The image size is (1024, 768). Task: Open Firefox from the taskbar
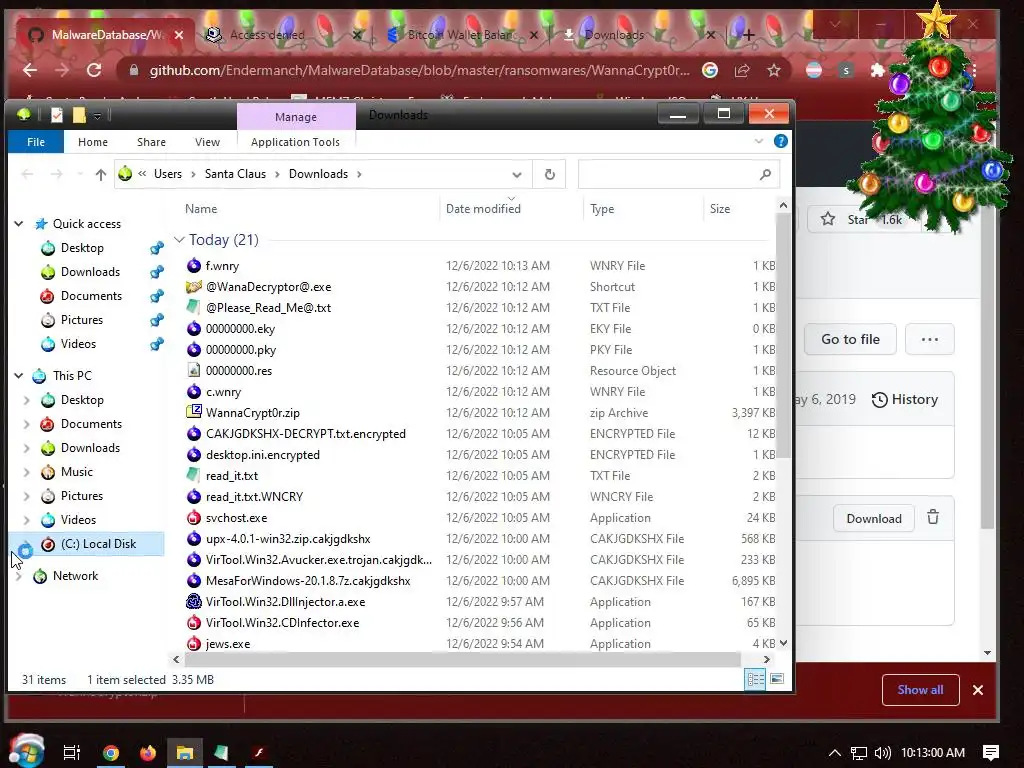(148, 752)
